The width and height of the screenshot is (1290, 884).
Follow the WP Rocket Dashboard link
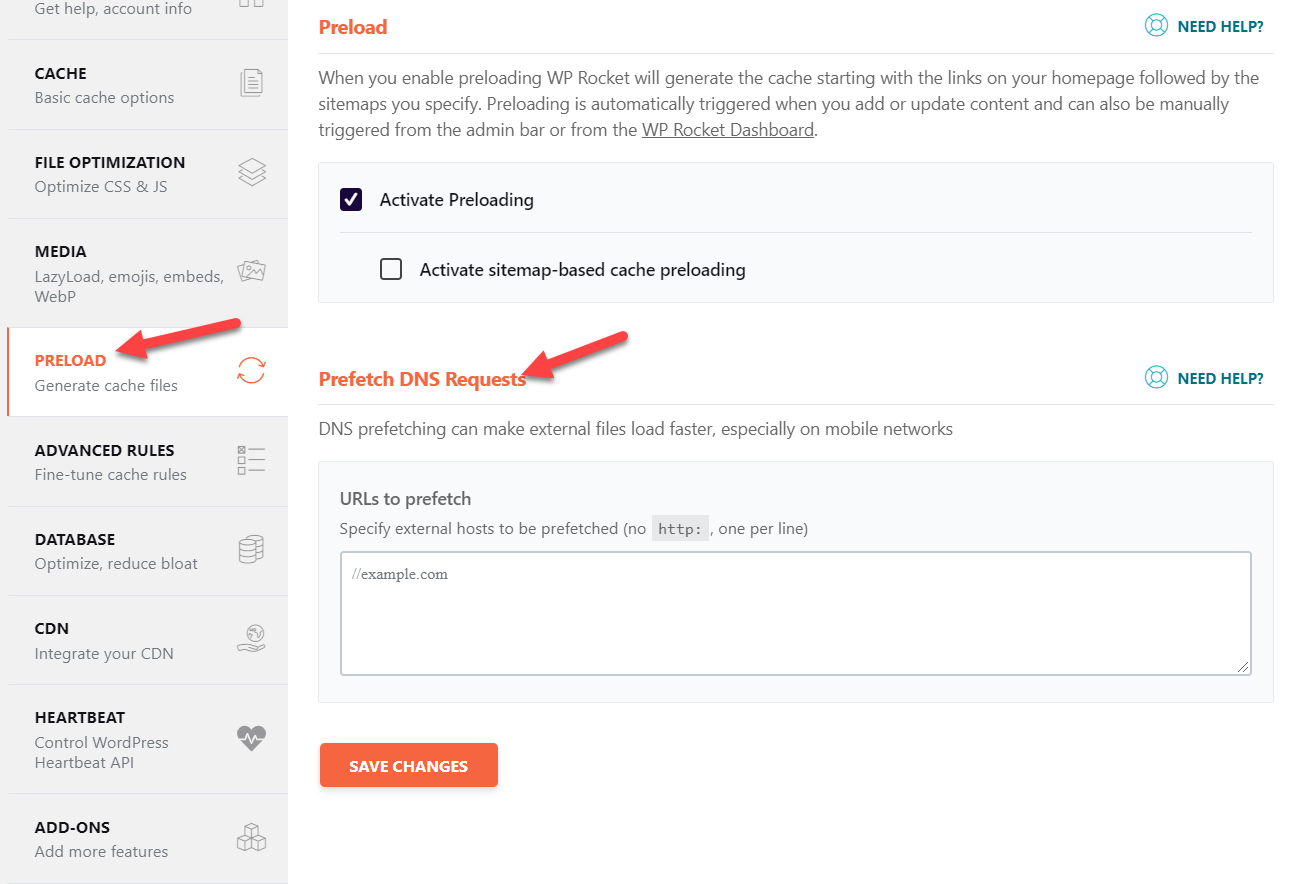pyautogui.click(x=728, y=129)
